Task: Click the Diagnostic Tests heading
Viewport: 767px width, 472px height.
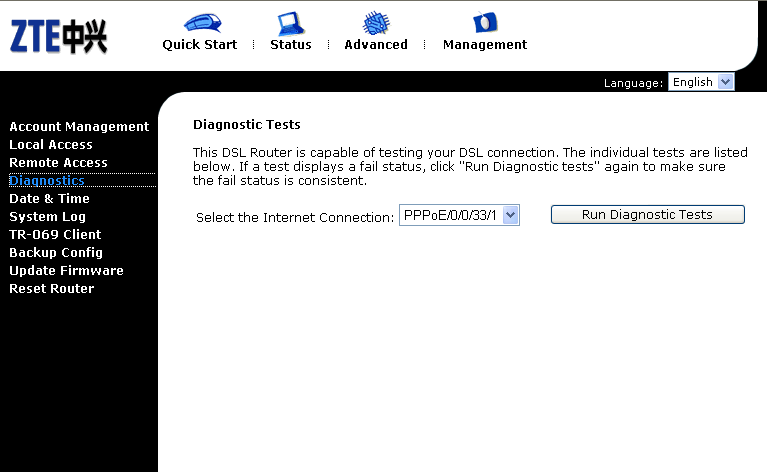Action: click(x=247, y=125)
